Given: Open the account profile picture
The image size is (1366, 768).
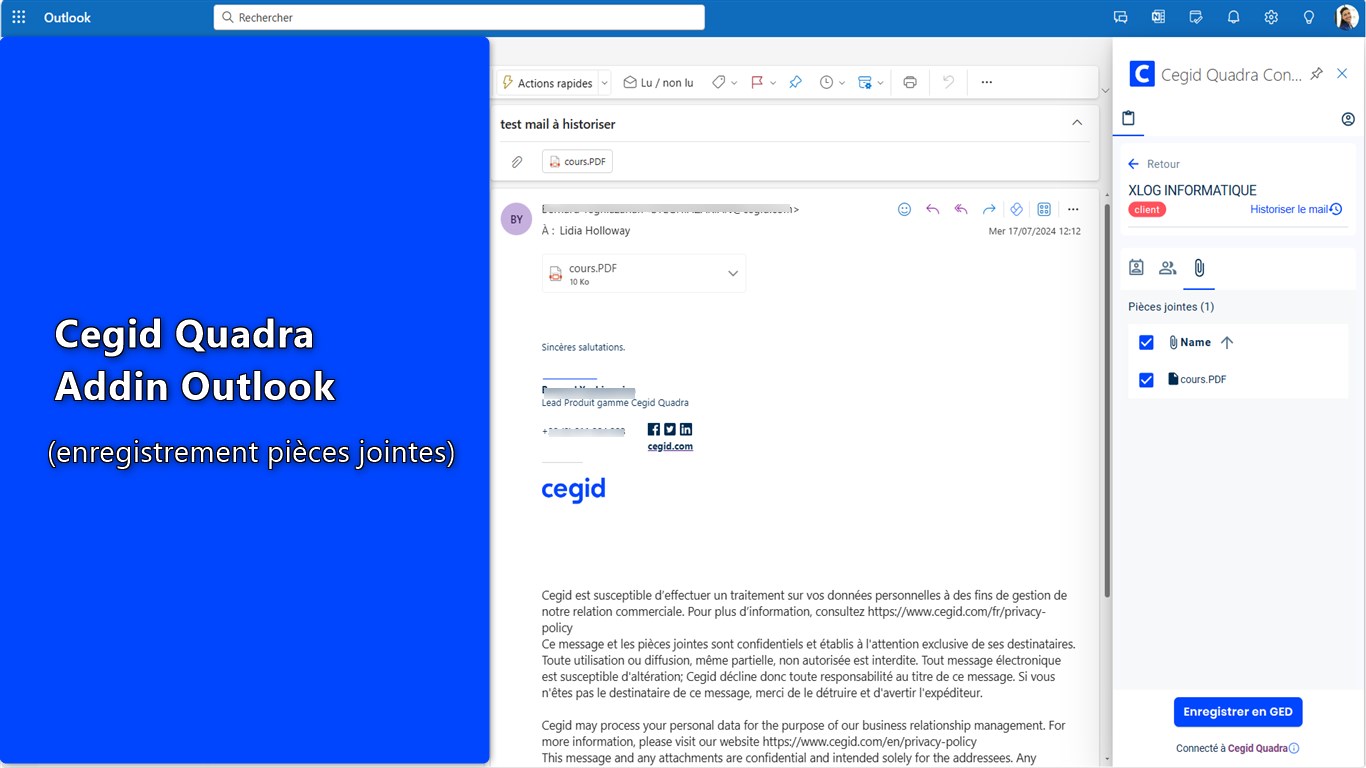Looking at the screenshot, I should coord(1346,17).
